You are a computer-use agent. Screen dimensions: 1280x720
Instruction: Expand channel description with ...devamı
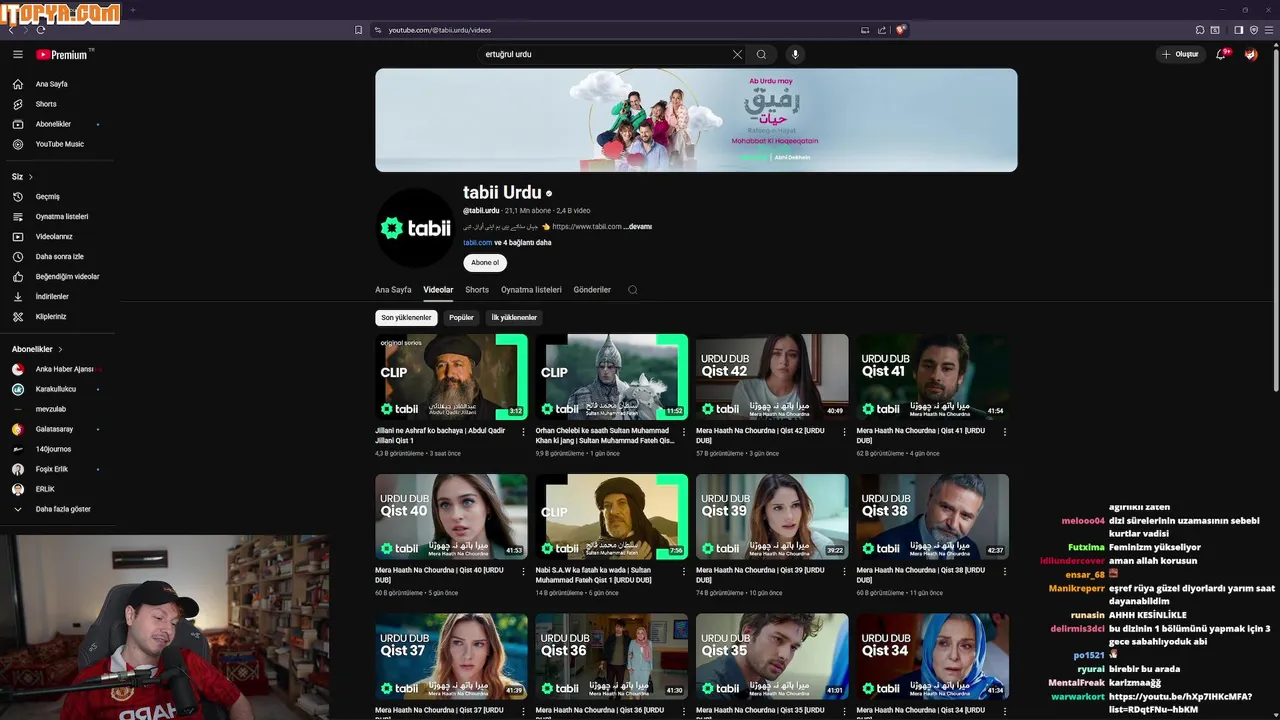point(638,227)
